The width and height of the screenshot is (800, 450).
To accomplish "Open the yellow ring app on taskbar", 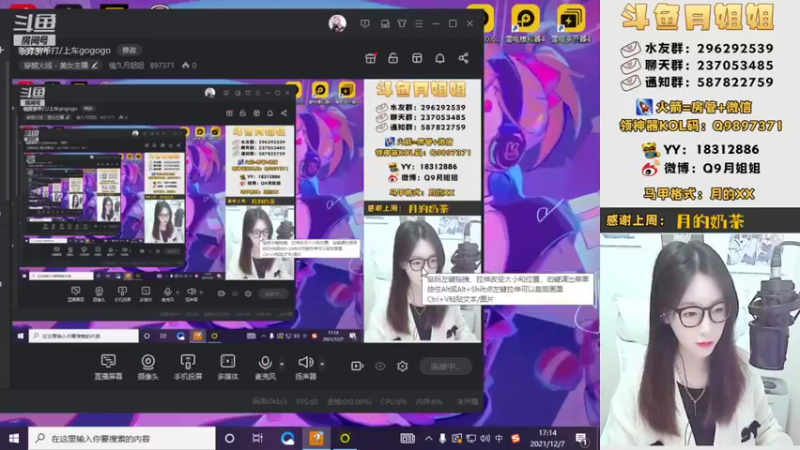I will click(345, 438).
